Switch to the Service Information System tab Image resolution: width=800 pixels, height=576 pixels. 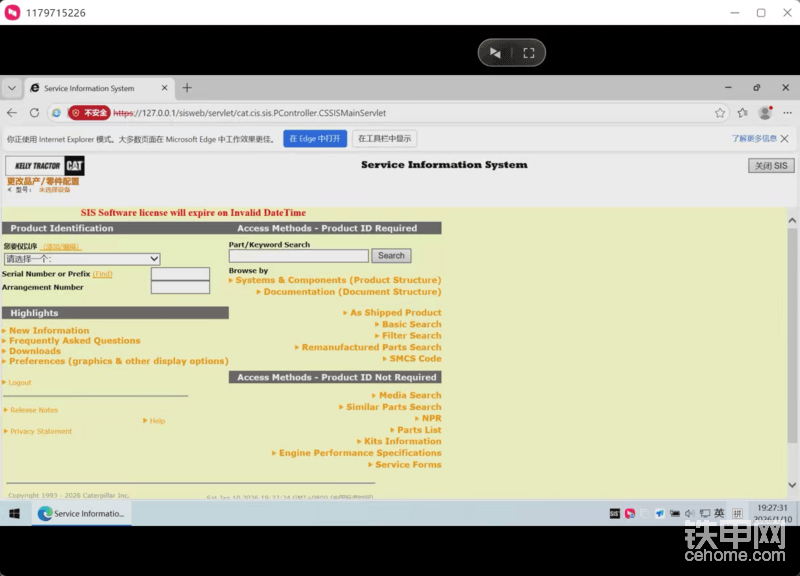[95, 88]
